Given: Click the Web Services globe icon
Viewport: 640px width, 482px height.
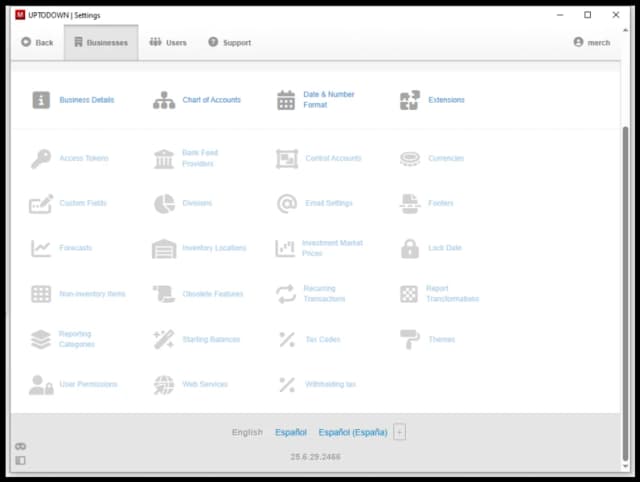Looking at the screenshot, I should (164, 385).
